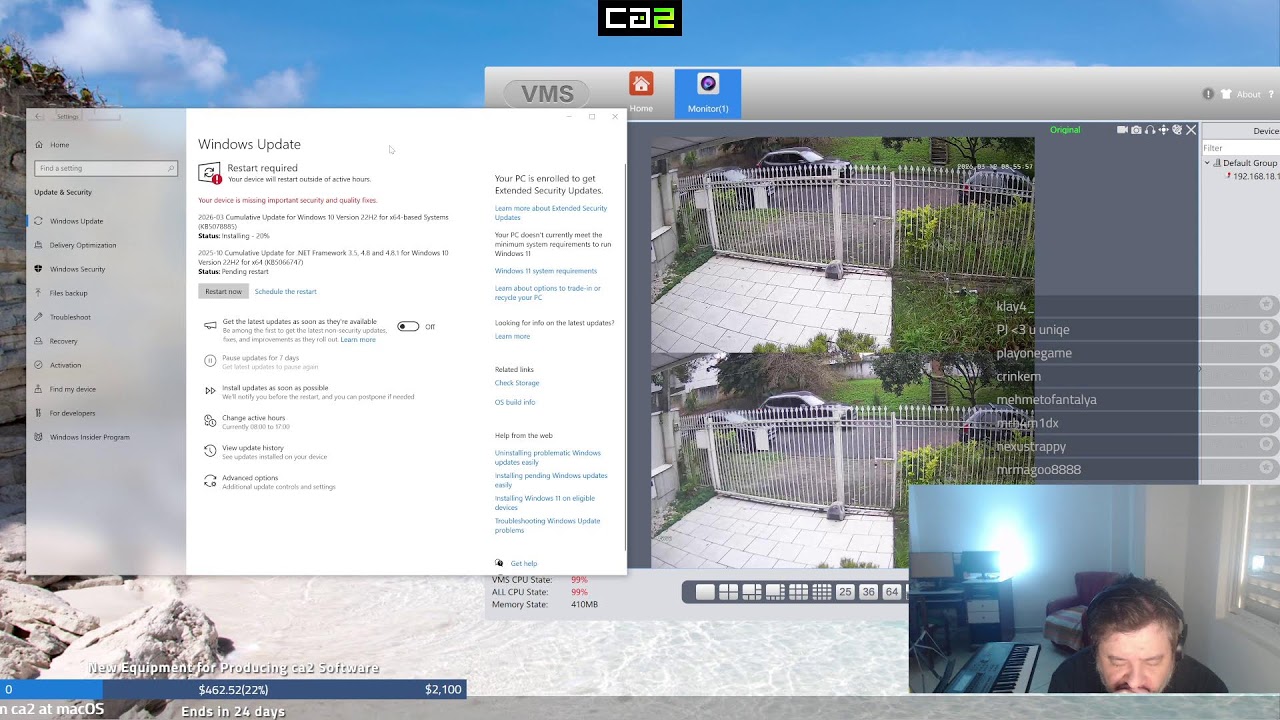Click Schedule the restart link

point(285,292)
